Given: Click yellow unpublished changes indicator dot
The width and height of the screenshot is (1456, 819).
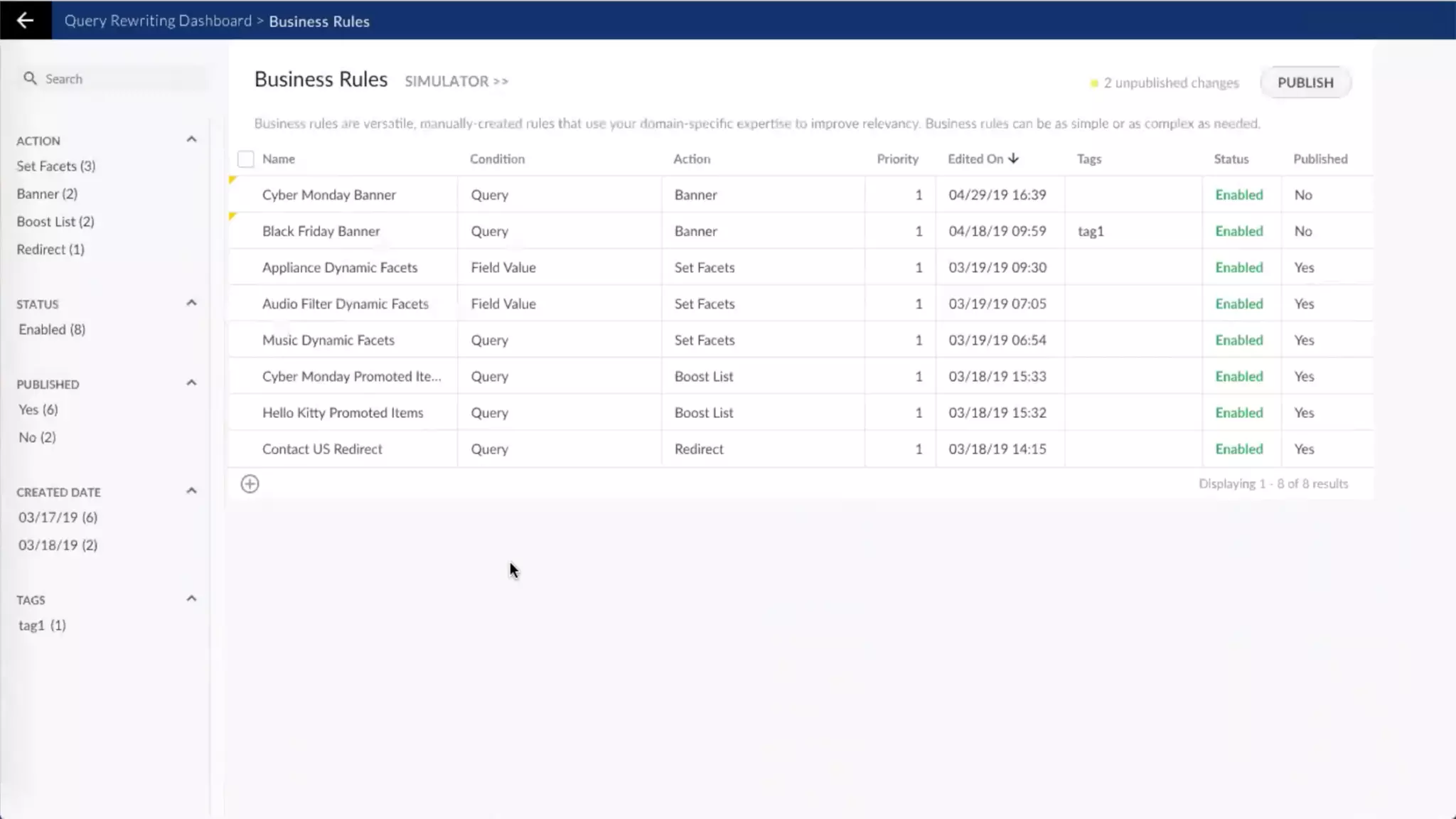Looking at the screenshot, I should point(1094,83).
